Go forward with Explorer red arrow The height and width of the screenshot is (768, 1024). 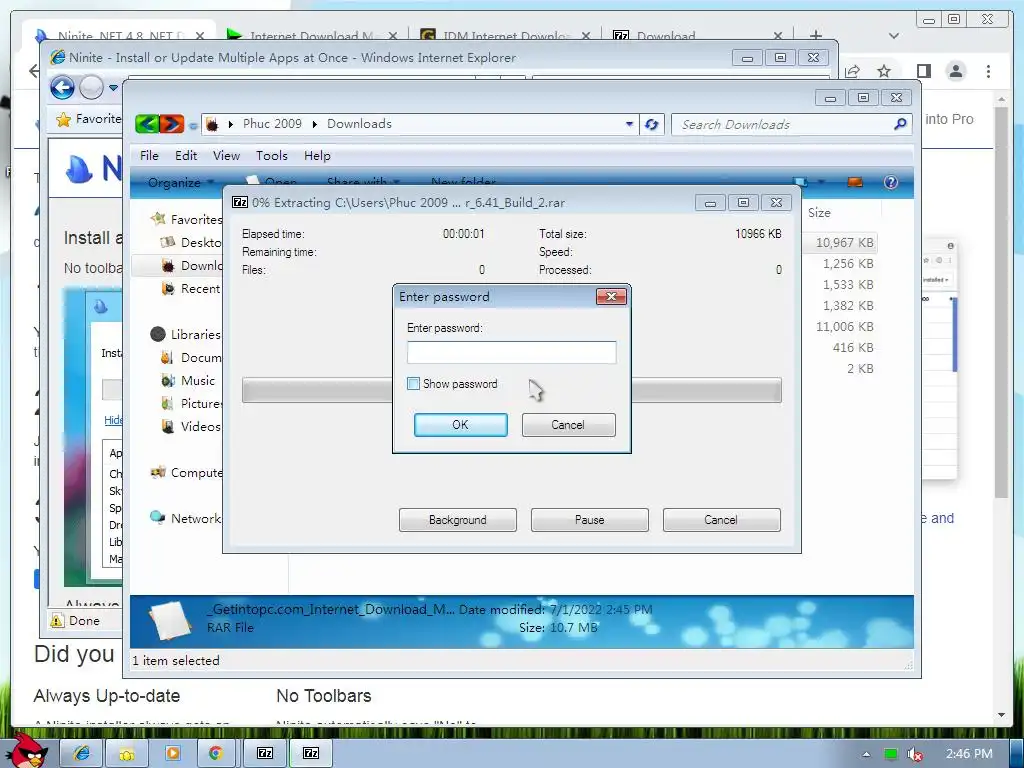click(172, 123)
